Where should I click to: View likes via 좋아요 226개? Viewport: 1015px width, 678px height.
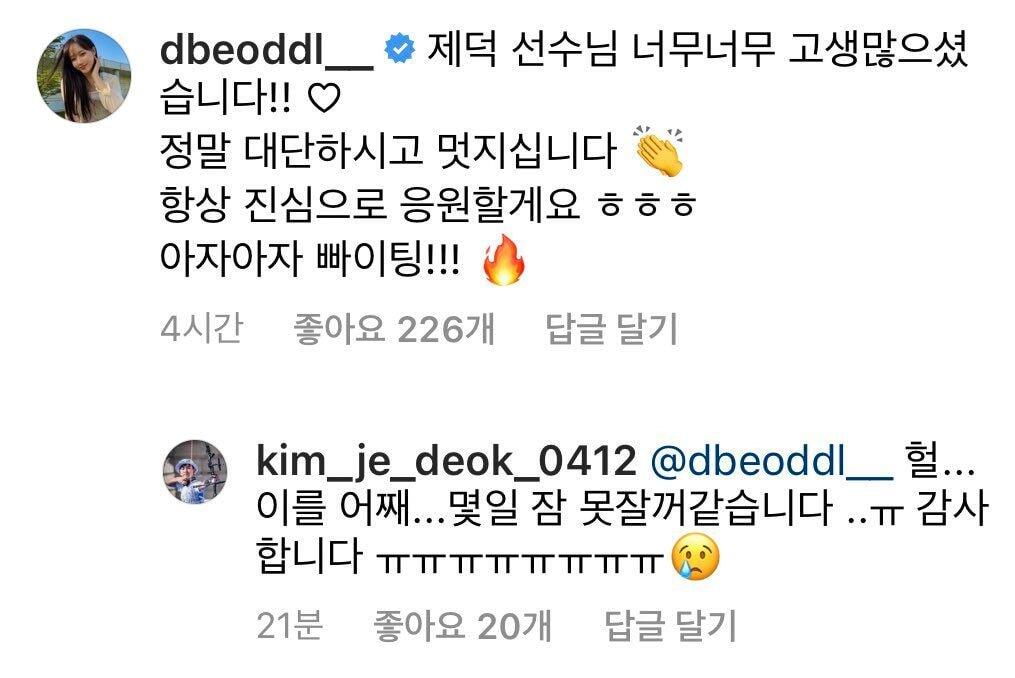[394, 328]
